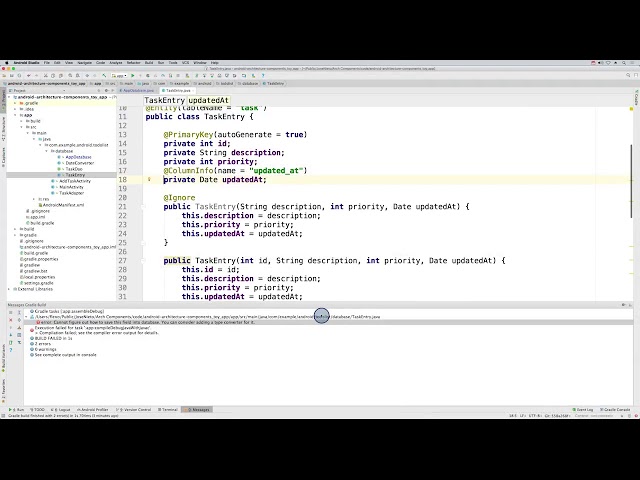
Task: Click the Undo arrow toolbar icon
Action: point(29,76)
